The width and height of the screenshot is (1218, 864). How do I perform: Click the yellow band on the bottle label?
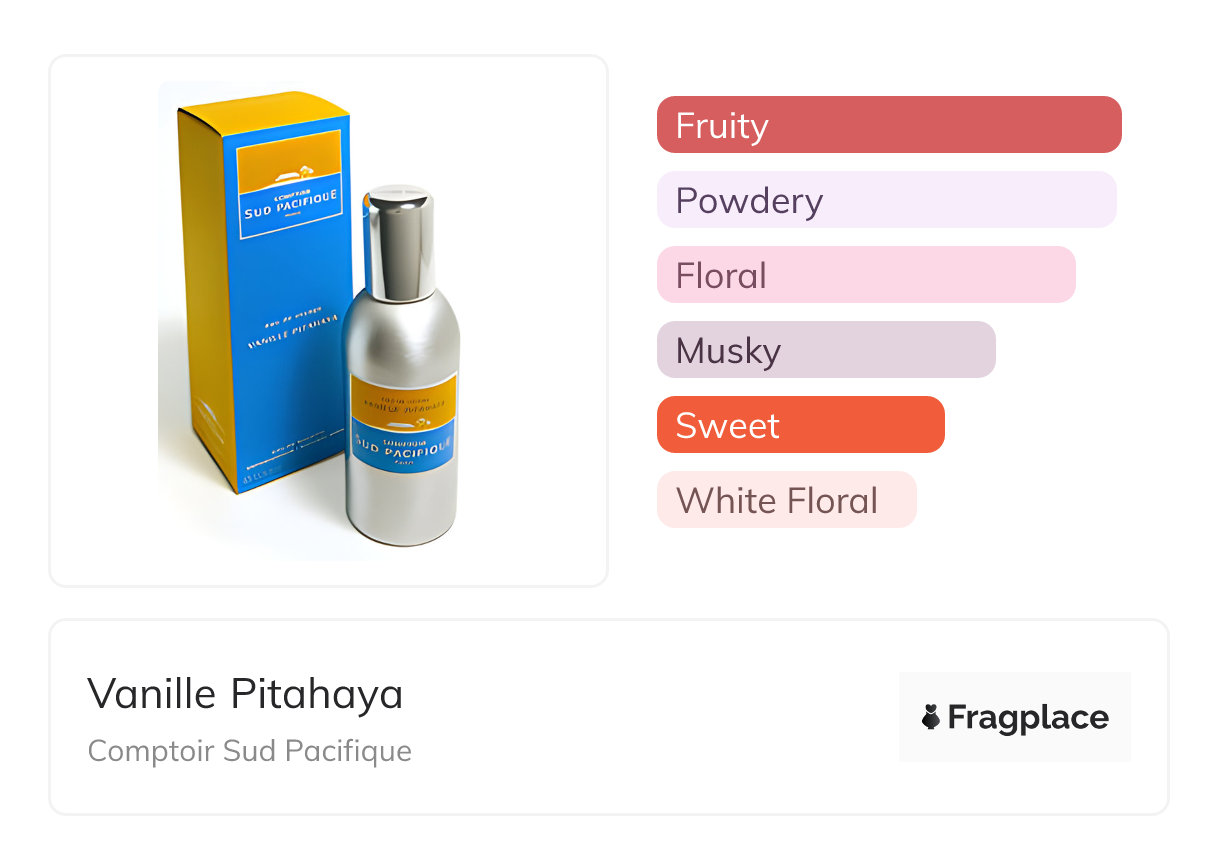[x=403, y=395]
